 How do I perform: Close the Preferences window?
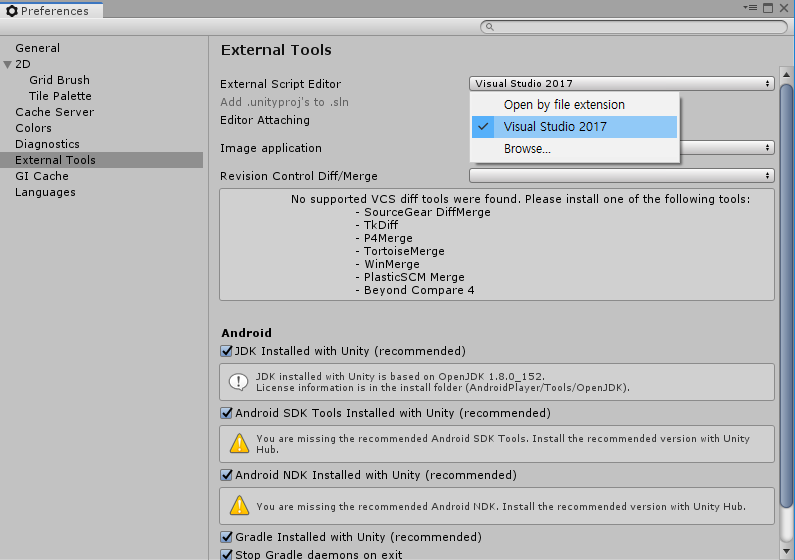(784, 8)
